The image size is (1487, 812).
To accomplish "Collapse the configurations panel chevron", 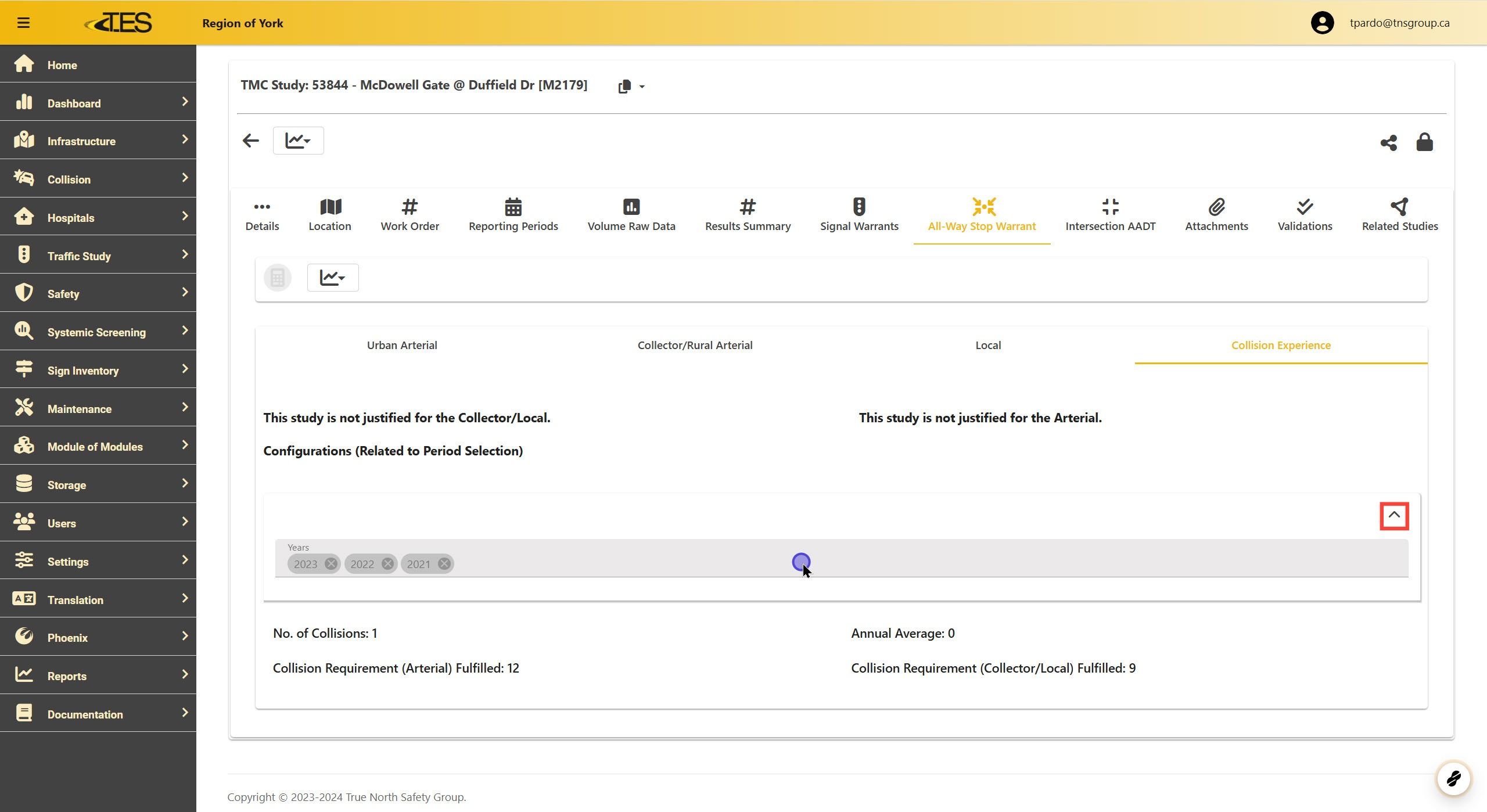I will [x=1394, y=516].
